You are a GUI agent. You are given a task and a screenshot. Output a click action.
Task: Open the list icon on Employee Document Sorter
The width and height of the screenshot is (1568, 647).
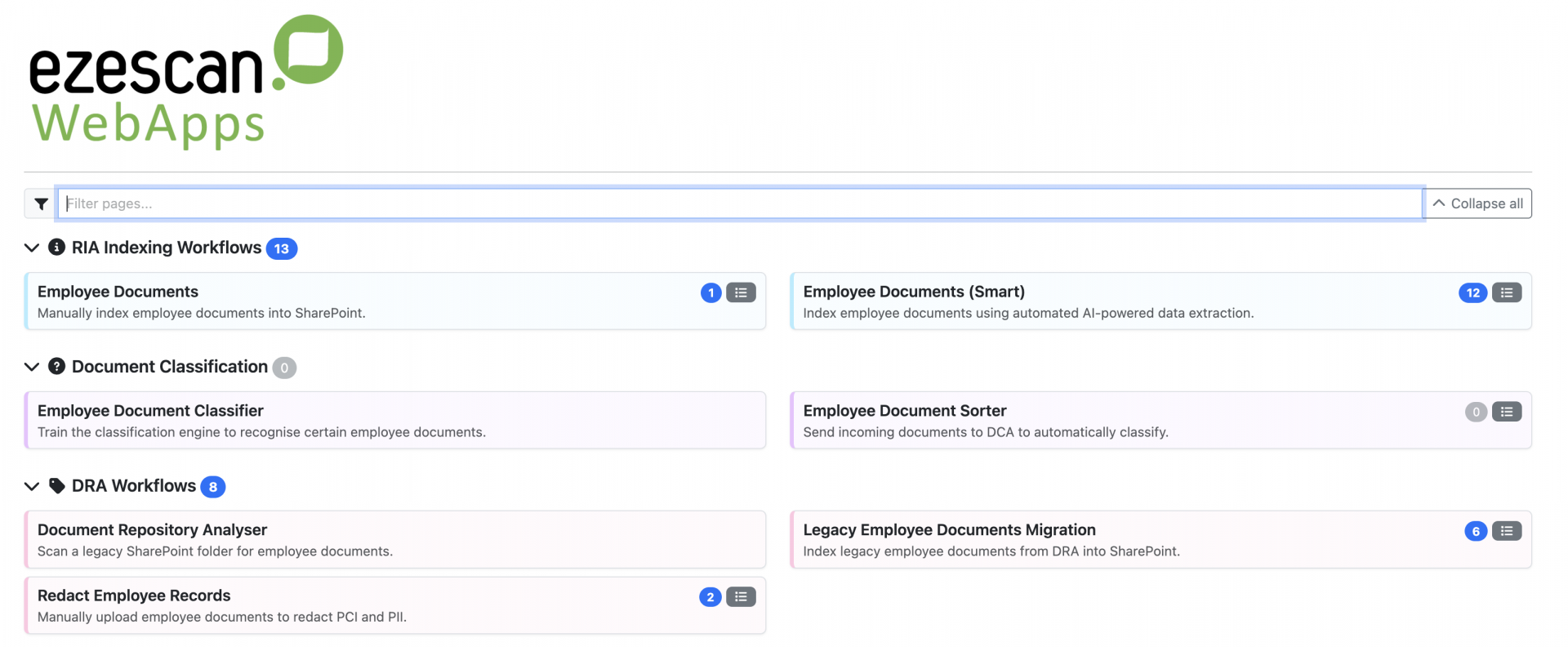[1507, 412]
